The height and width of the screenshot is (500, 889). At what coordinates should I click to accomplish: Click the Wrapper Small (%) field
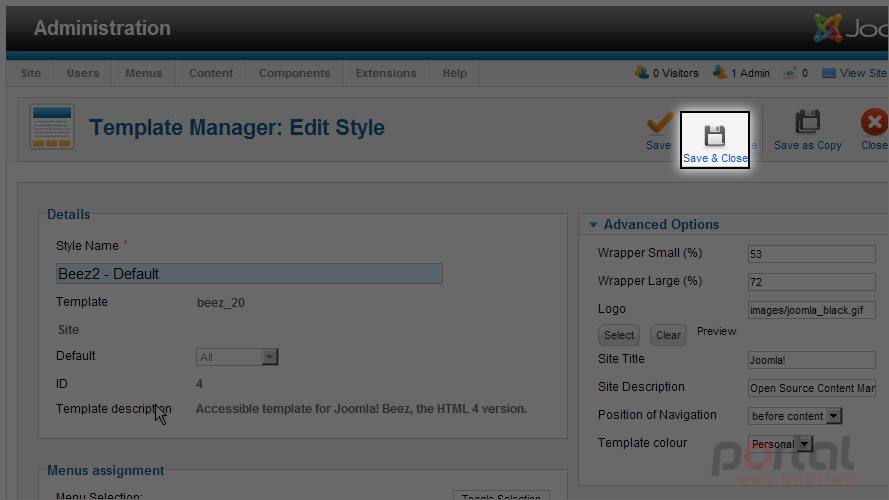(812, 254)
